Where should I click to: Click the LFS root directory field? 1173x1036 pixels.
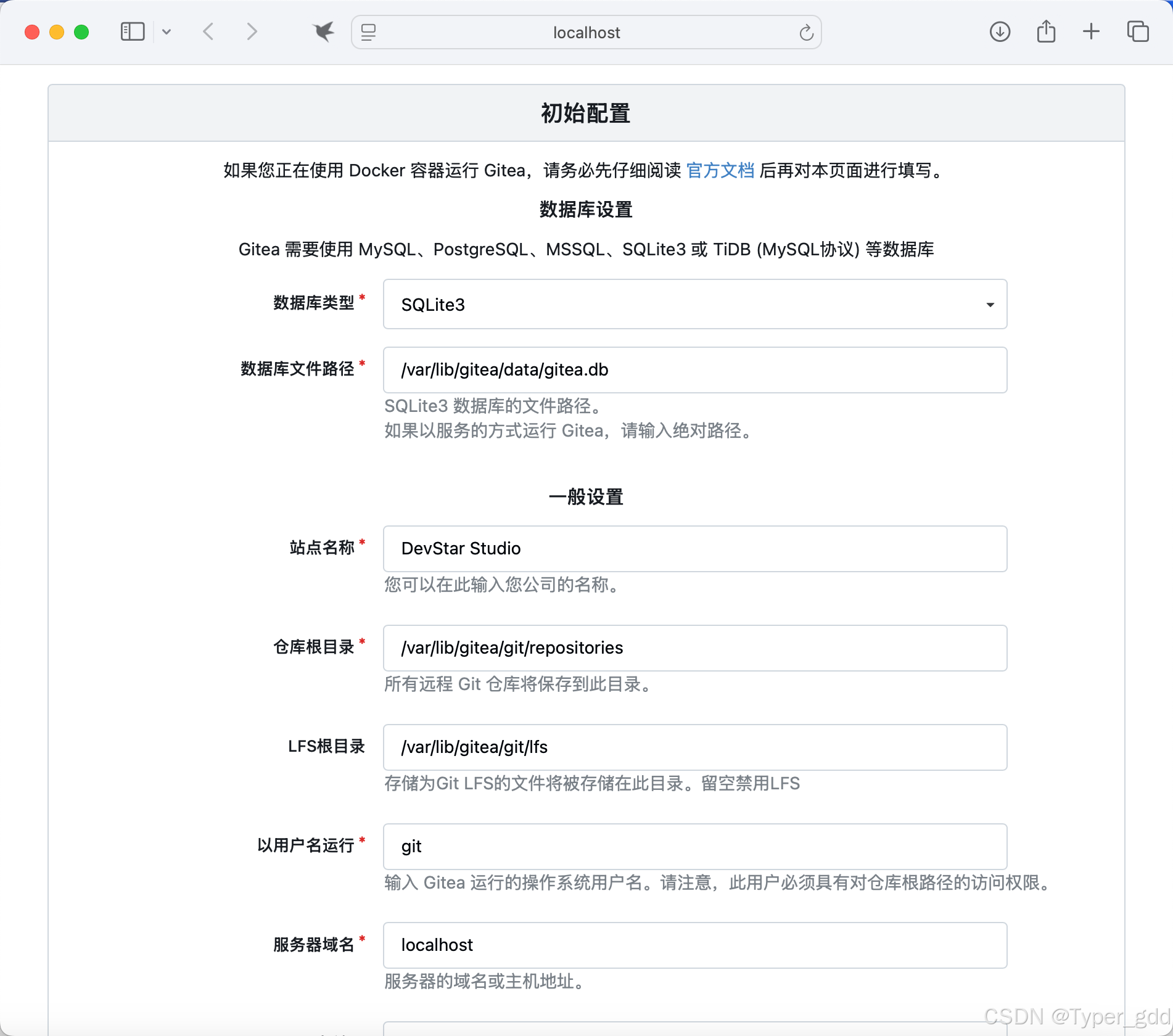[694, 747]
